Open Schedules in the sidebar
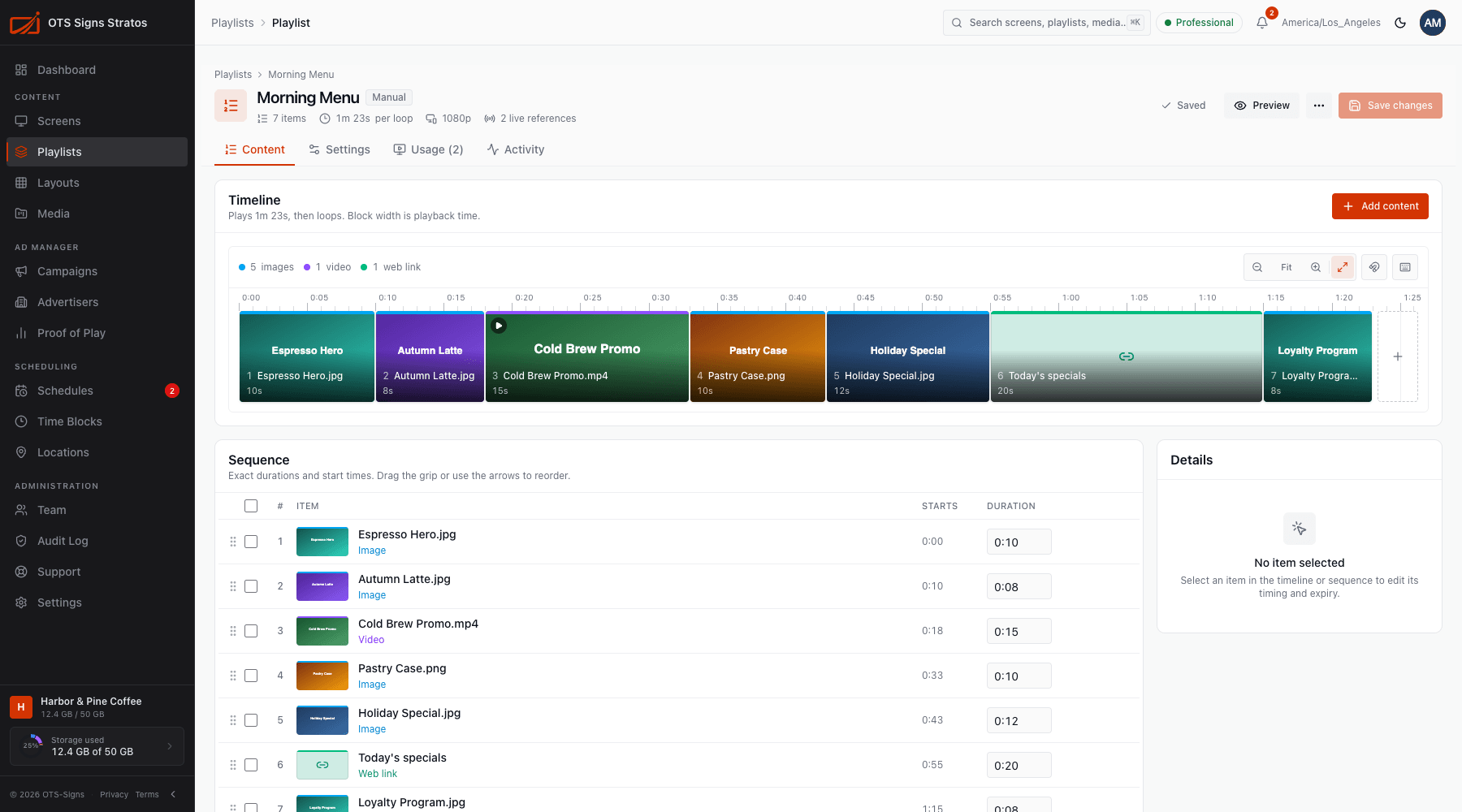This screenshot has width=1462, height=812. point(97,391)
